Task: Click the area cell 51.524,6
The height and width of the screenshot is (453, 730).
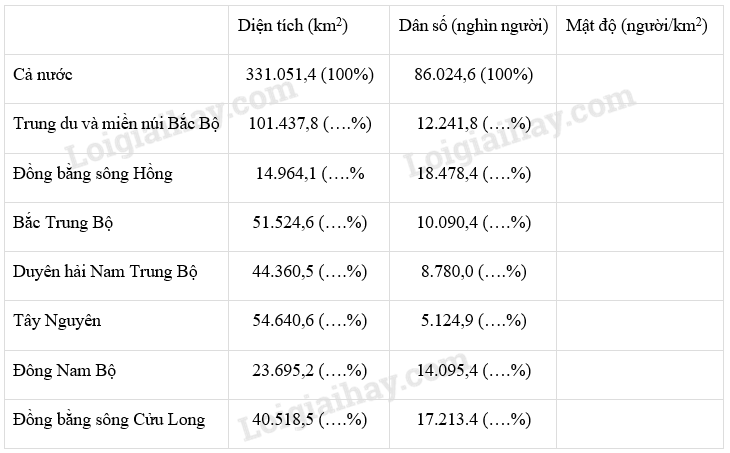Action: (x=309, y=222)
